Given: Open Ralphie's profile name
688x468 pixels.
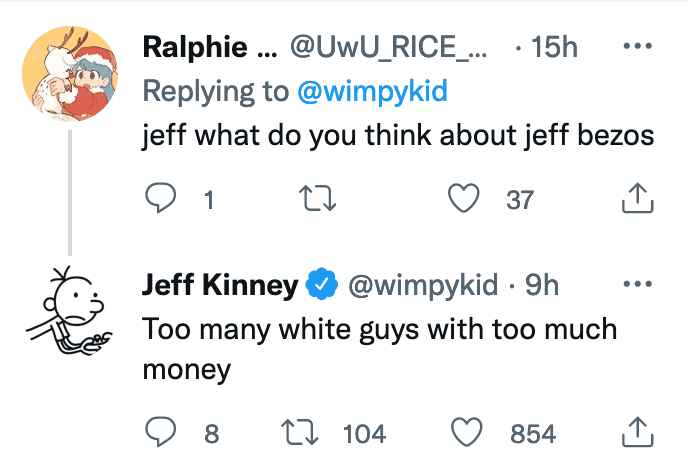Looking at the screenshot, I should (209, 47).
